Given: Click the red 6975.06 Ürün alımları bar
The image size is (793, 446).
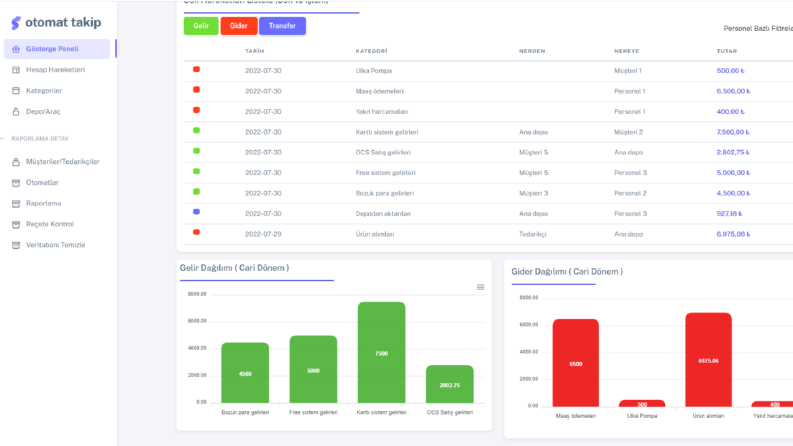Looking at the screenshot, I should click(709, 360).
